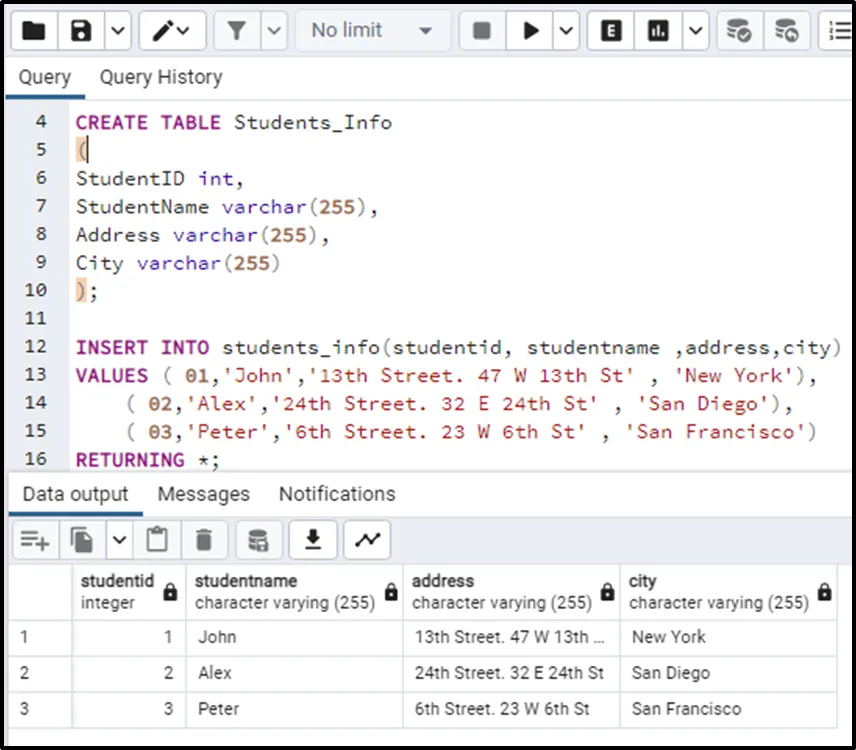Screen dimensions: 856x750
Task: Expand the Save File dropdown arrow
Action: click(117, 31)
